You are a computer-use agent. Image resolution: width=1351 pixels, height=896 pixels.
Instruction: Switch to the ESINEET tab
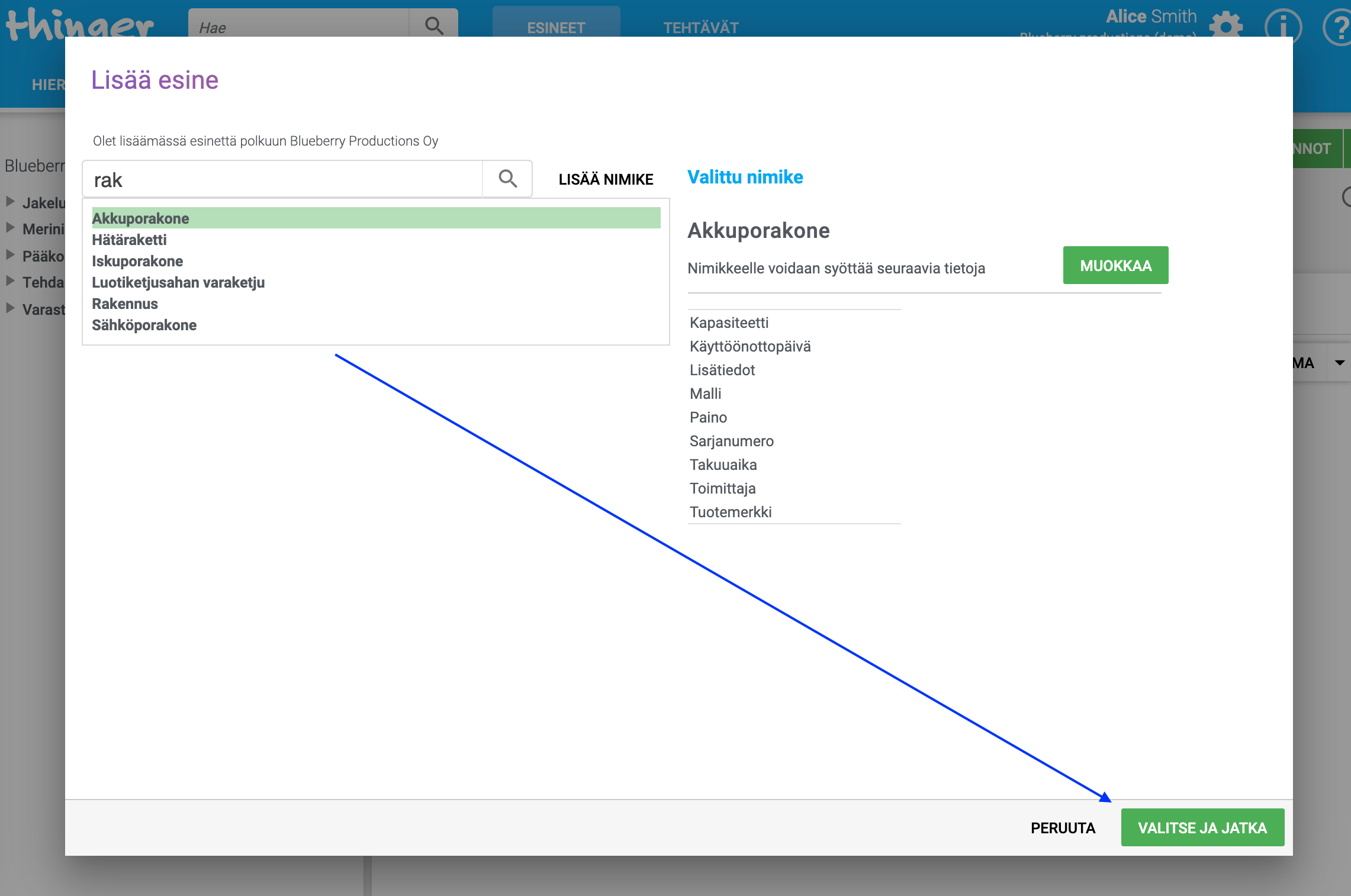tap(556, 26)
